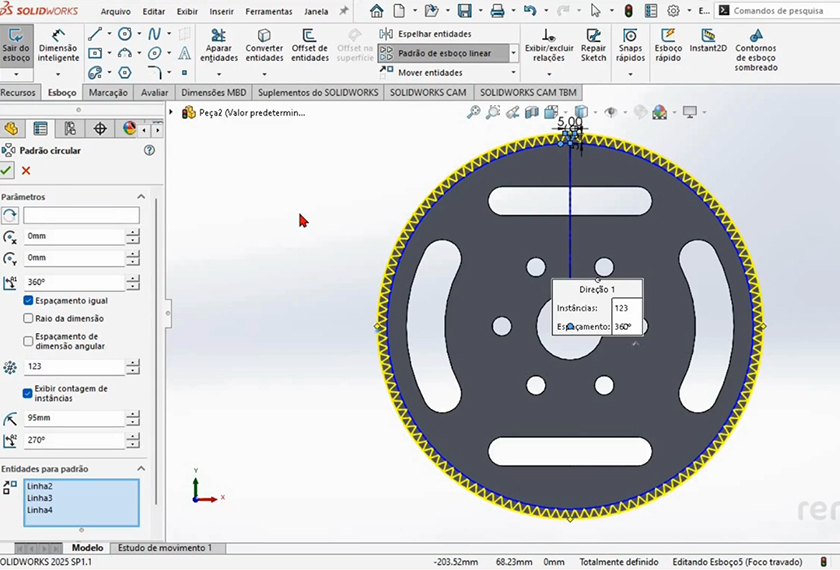This screenshot has width=840, height=570.
Task: Click the Repair Sketch tool
Action: pos(593,46)
